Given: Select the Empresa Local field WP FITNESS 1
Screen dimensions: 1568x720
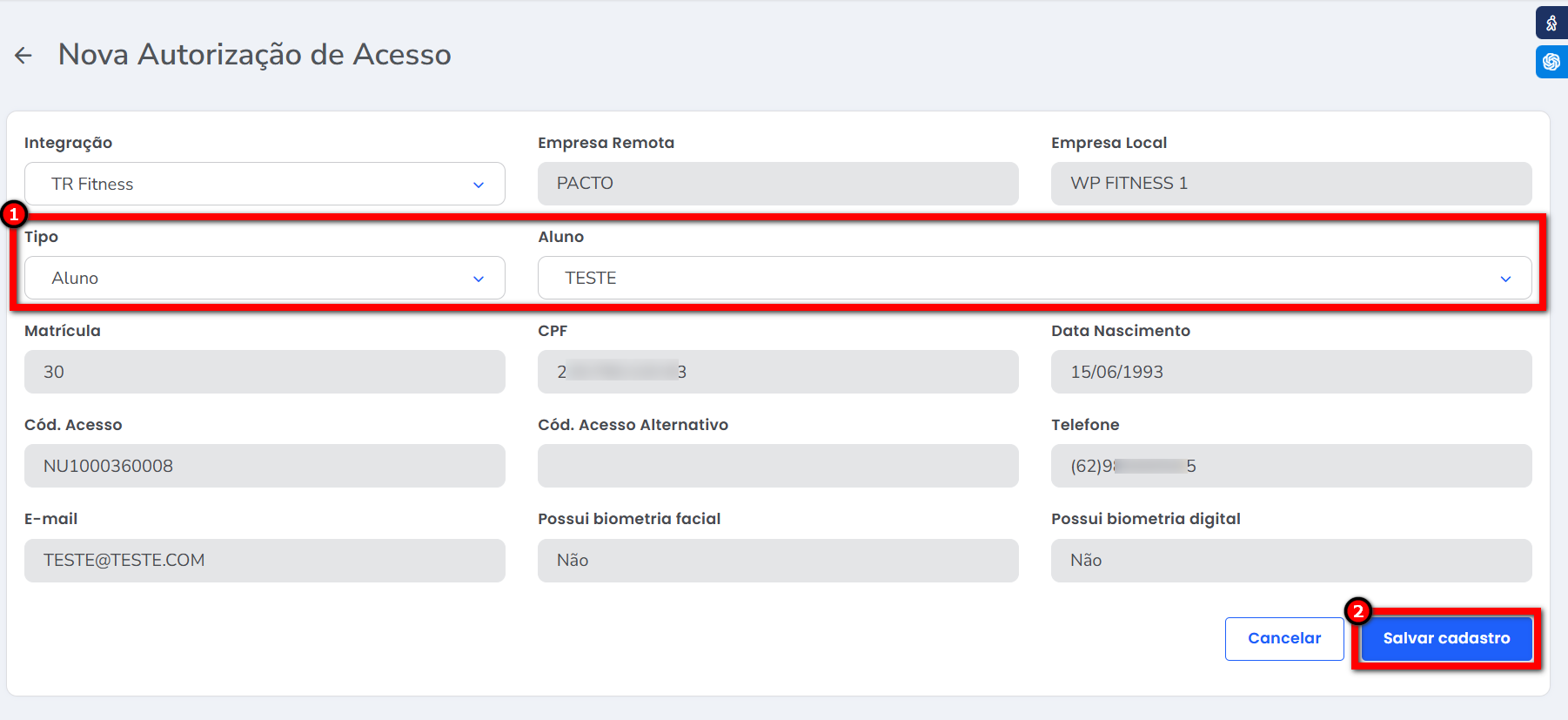Looking at the screenshot, I should (x=1290, y=184).
